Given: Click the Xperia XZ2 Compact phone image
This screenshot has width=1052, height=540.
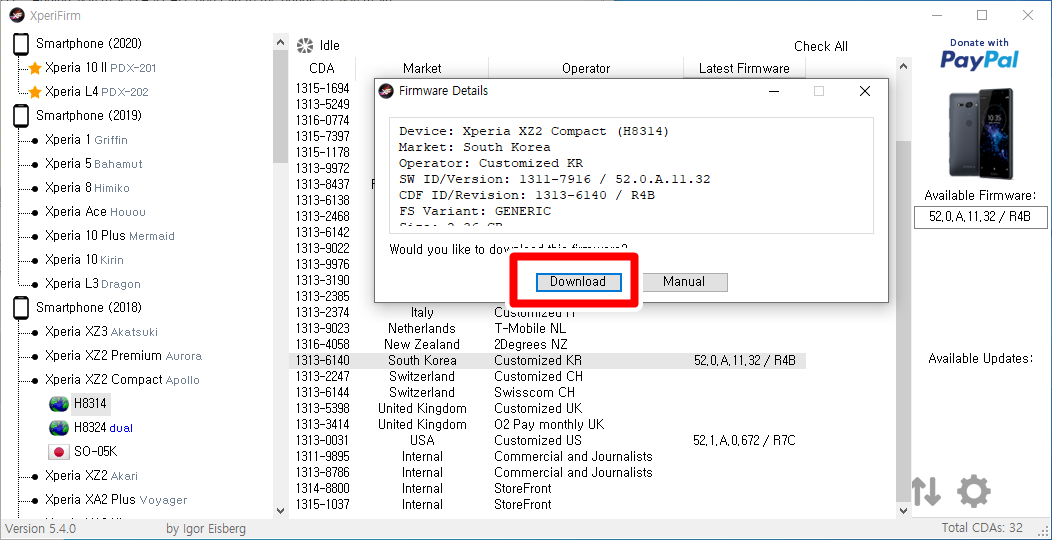Looking at the screenshot, I should coord(980,133).
